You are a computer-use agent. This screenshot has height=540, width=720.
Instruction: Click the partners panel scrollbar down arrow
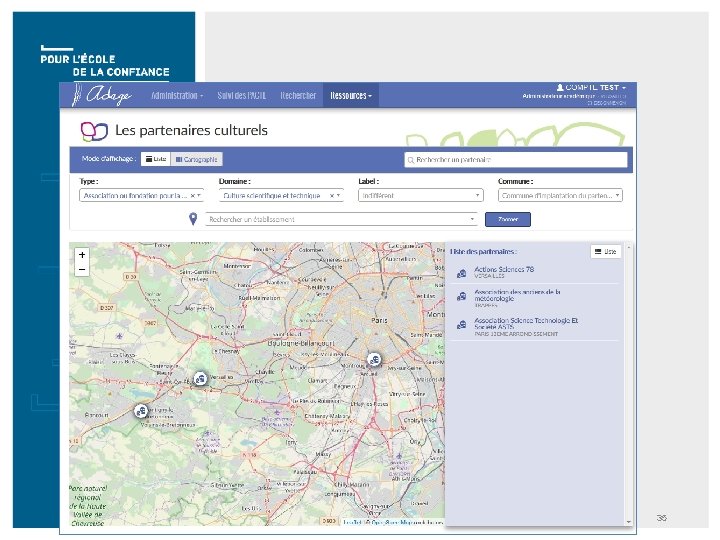(629, 522)
